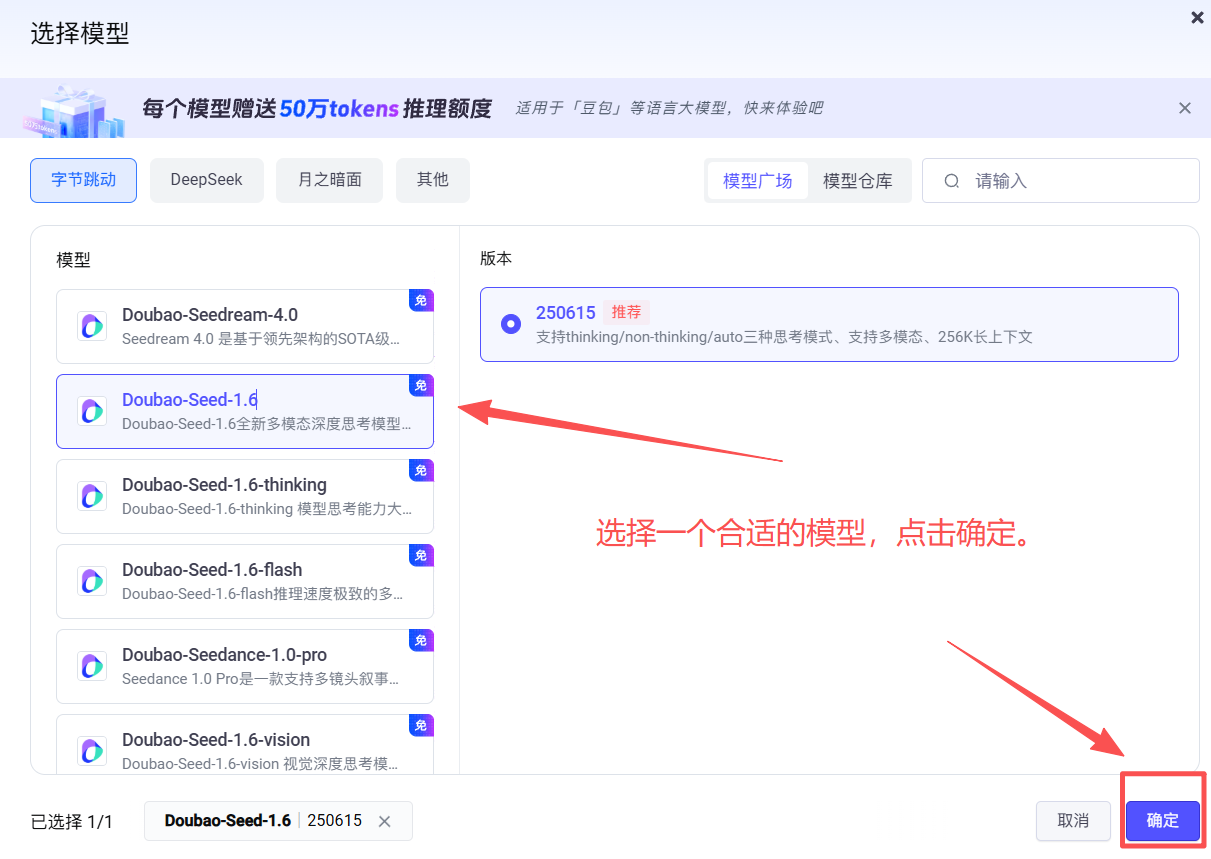Click the Doubao-Seed-1.6-vision model logo
The height and width of the screenshot is (859, 1211).
coord(91,751)
